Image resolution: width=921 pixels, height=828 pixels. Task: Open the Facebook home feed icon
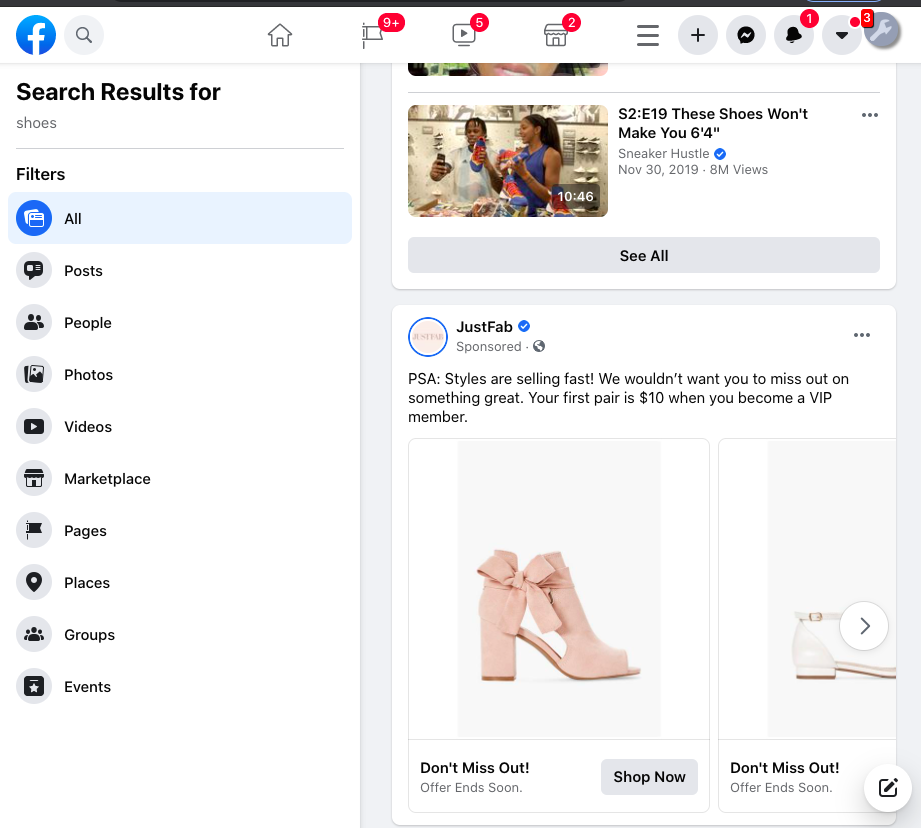279,34
